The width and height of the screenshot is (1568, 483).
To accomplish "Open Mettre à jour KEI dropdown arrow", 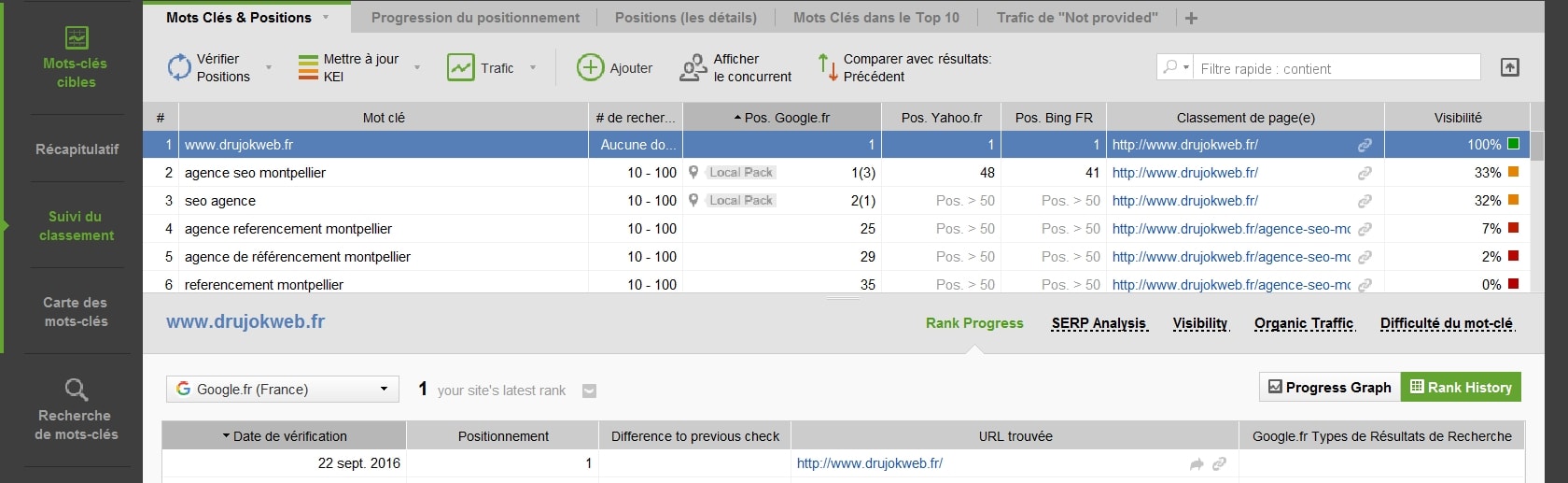I will coord(417,67).
